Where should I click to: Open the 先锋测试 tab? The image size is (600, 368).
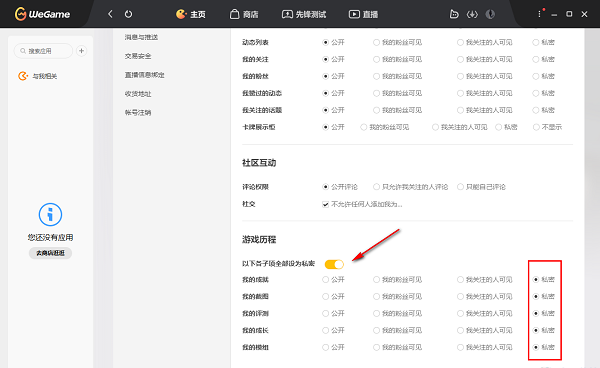click(x=304, y=14)
